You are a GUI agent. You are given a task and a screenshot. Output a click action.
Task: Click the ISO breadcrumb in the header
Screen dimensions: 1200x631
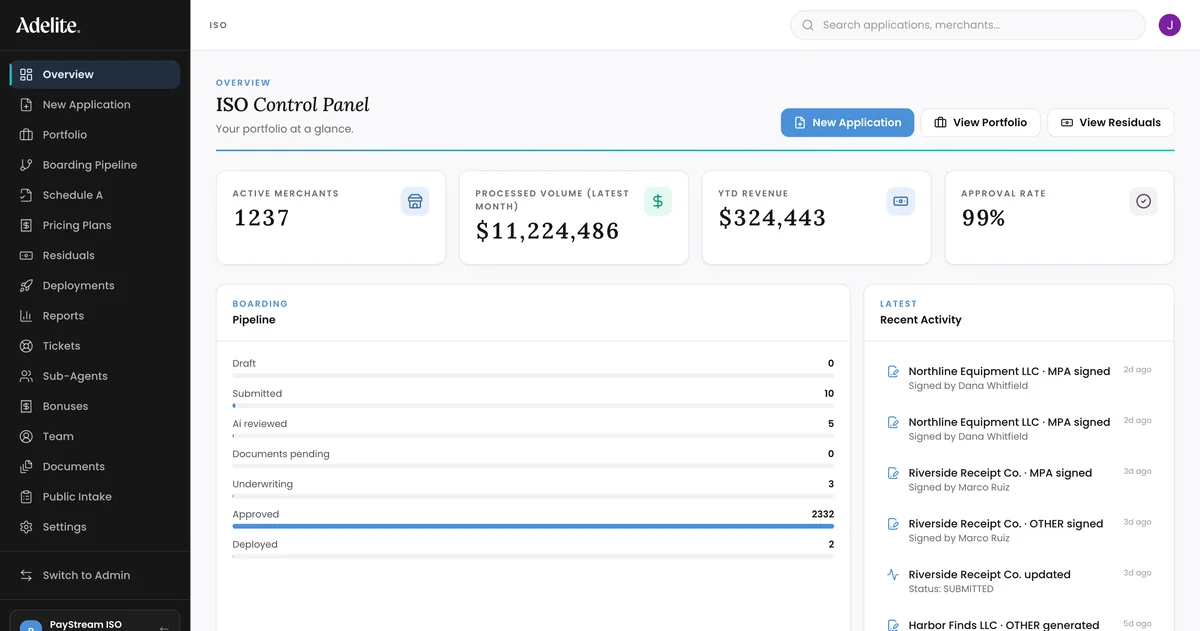tap(218, 25)
